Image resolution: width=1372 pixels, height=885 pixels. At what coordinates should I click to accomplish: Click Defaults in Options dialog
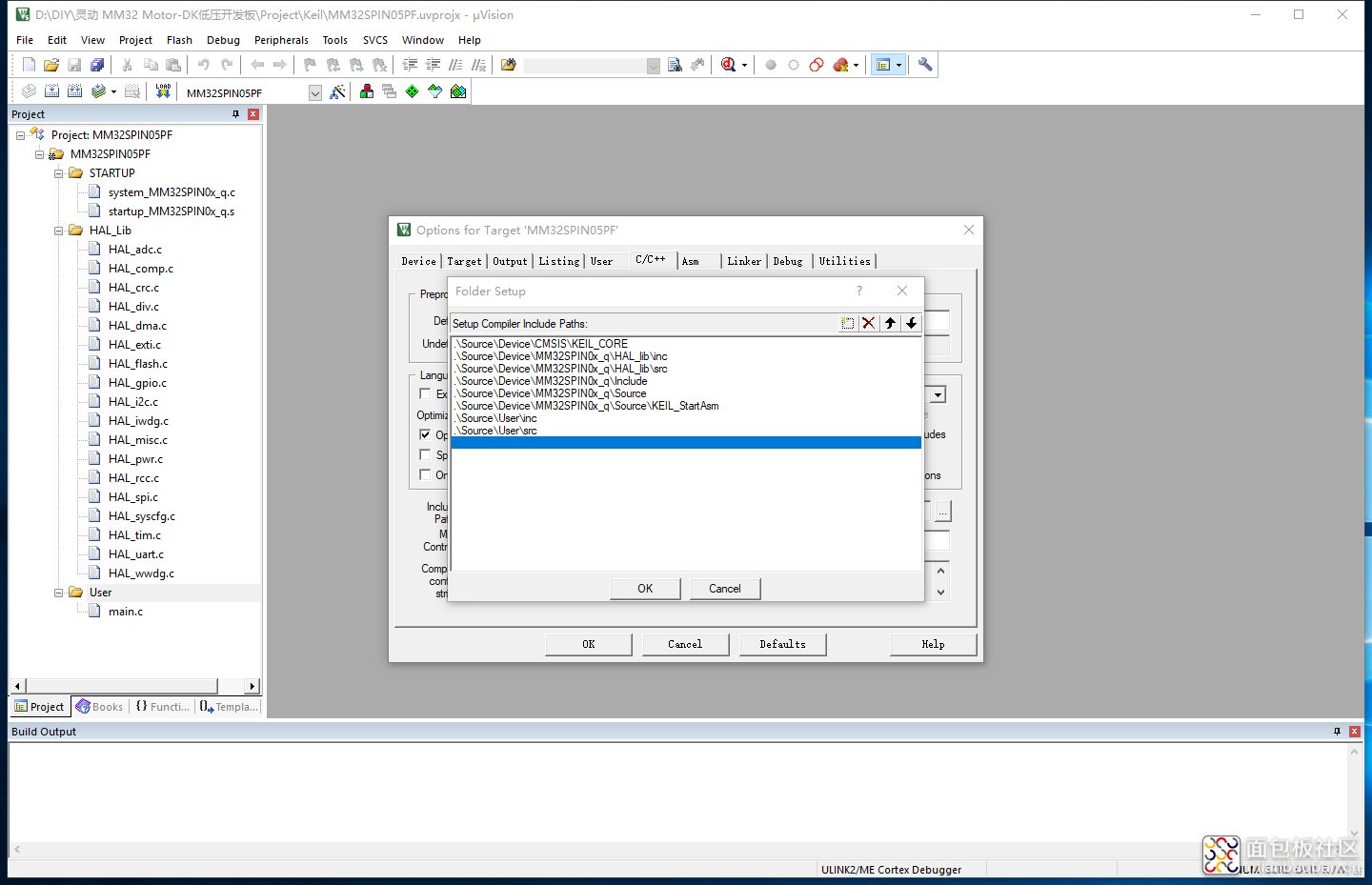tap(782, 645)
